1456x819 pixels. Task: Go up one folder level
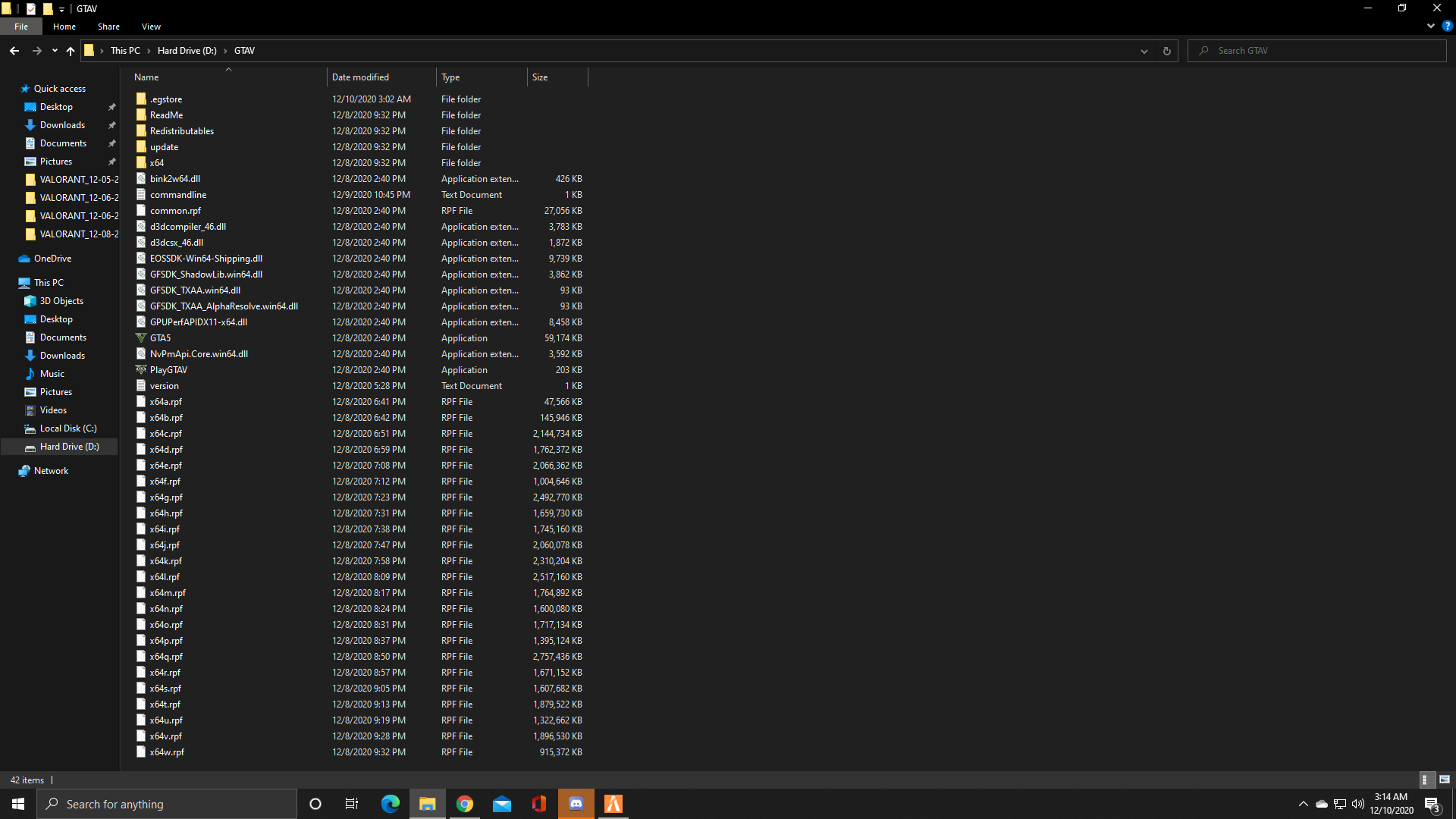(71, 51)
